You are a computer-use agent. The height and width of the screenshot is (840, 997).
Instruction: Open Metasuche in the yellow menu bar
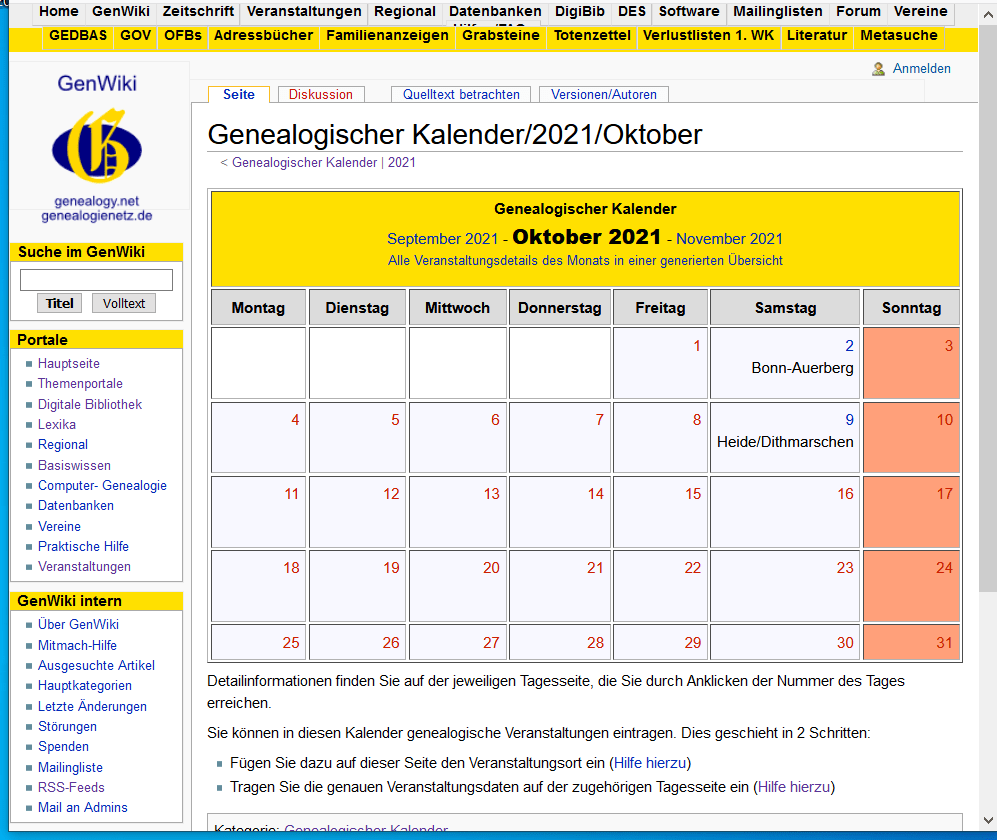(898, 36)
